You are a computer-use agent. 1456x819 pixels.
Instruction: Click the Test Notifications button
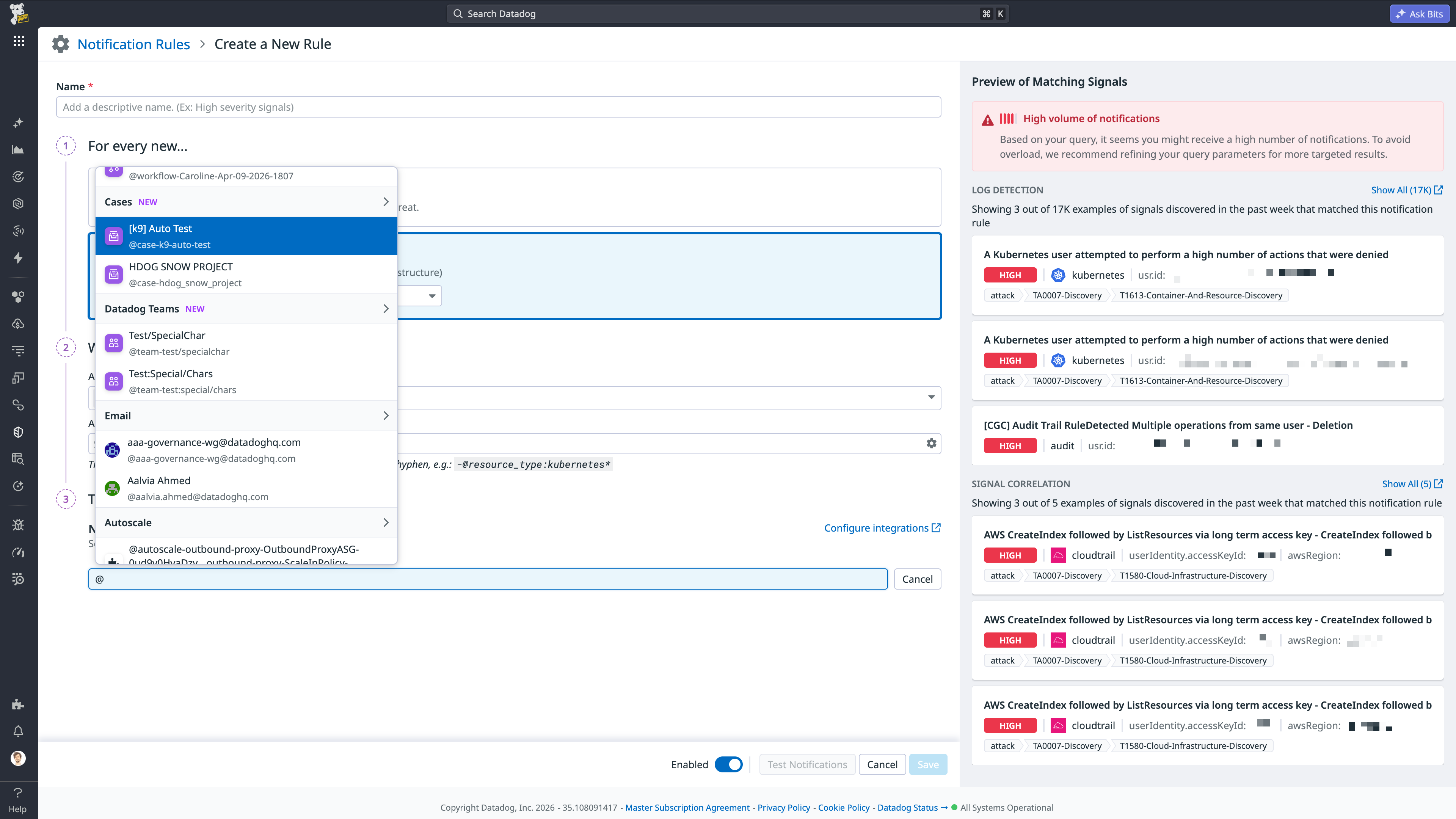[x=807, y=765]
